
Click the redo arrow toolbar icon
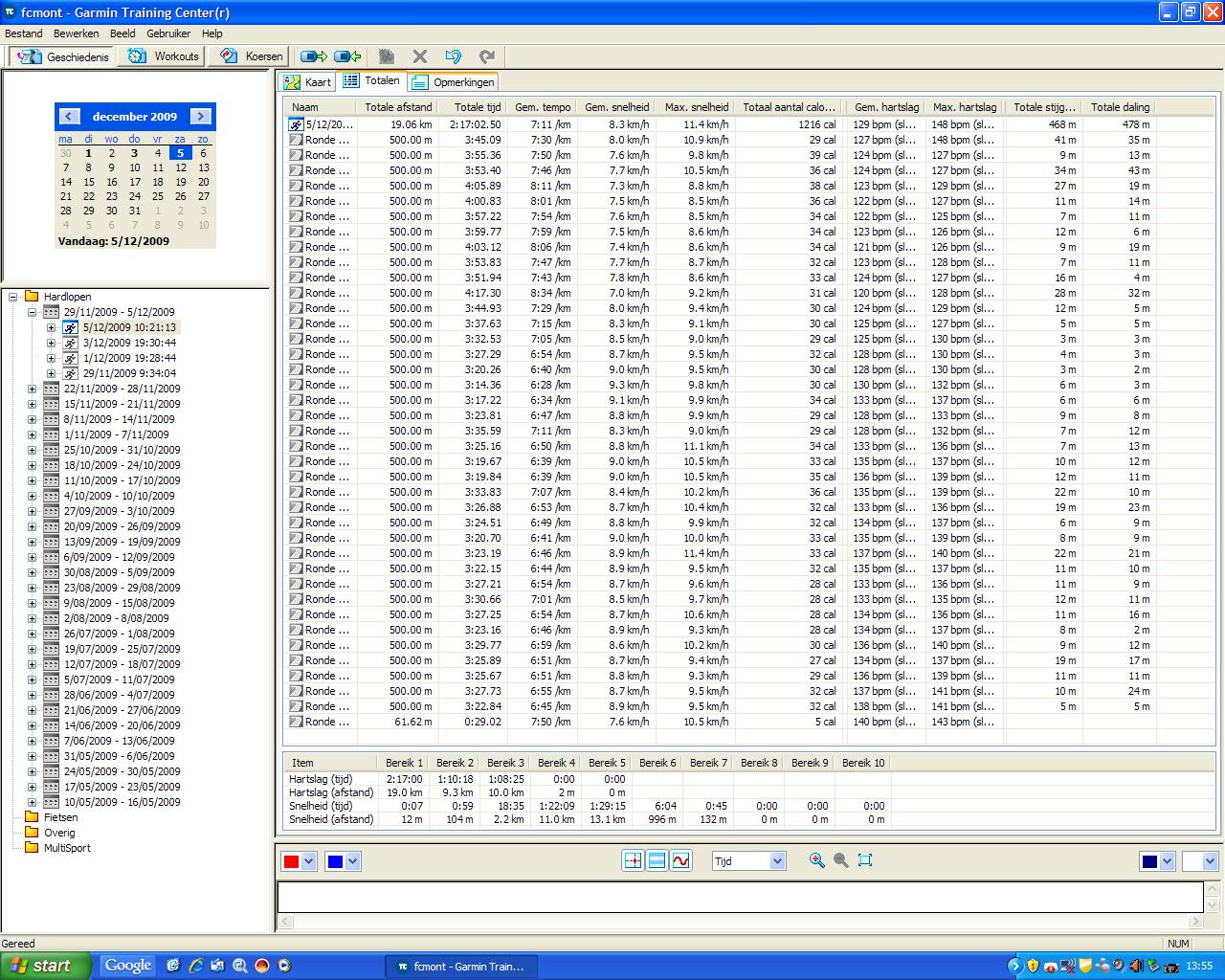point(487,56)
